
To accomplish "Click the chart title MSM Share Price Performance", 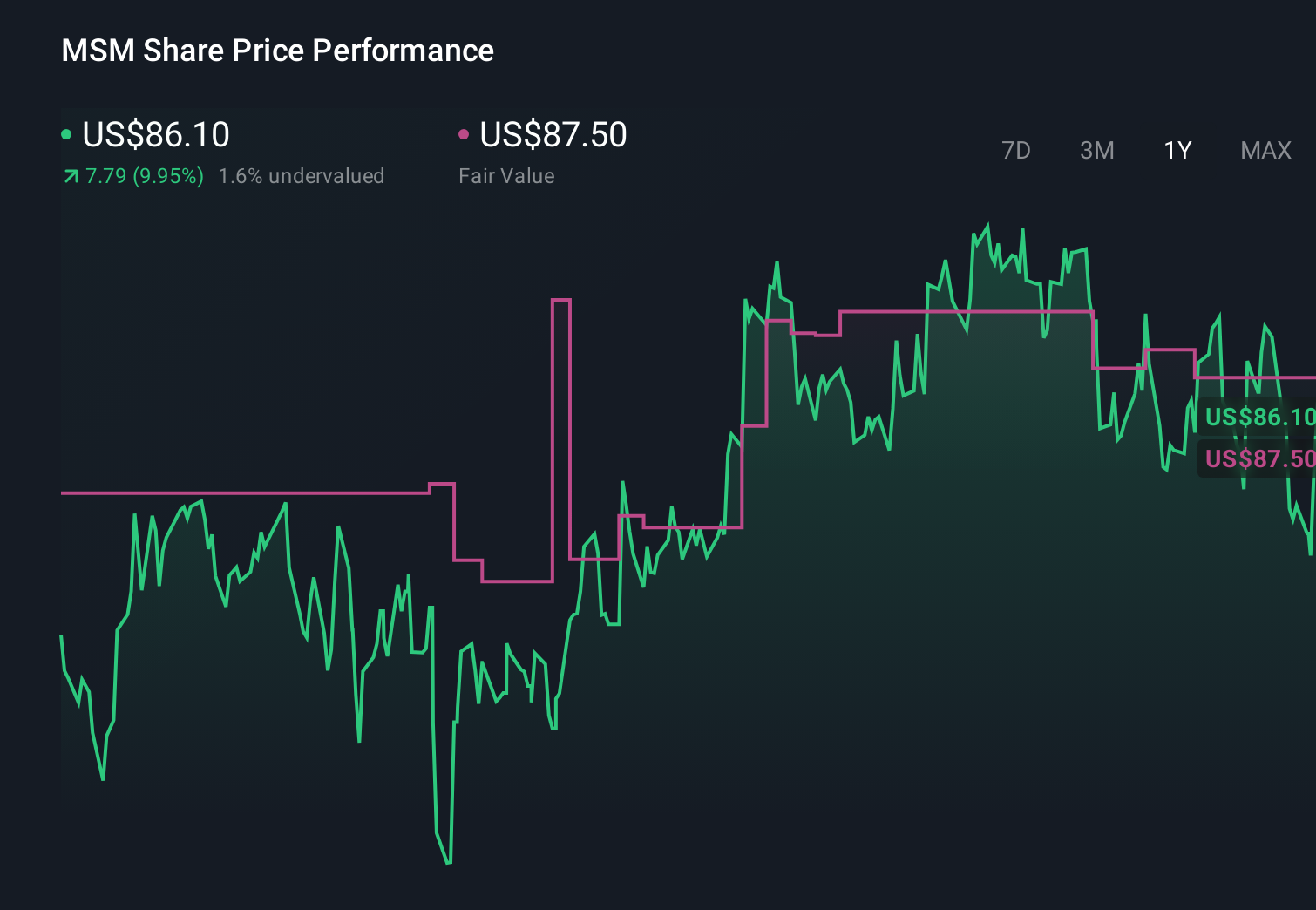I will tap(277, 50).
